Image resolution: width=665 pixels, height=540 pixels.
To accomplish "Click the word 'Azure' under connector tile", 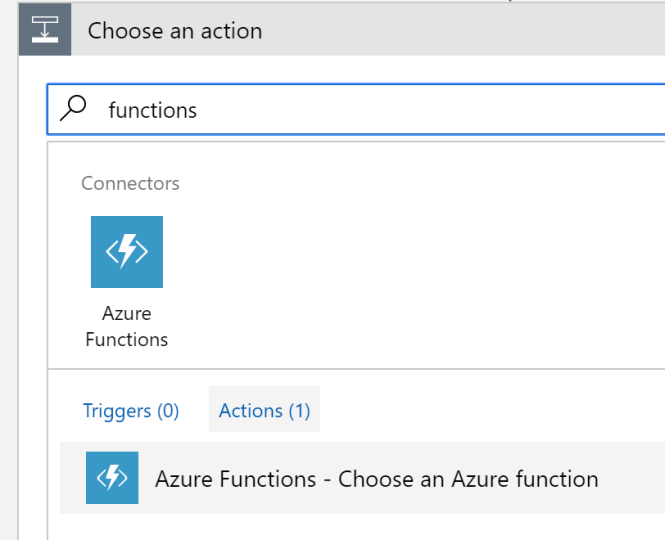I will (126, 313).
